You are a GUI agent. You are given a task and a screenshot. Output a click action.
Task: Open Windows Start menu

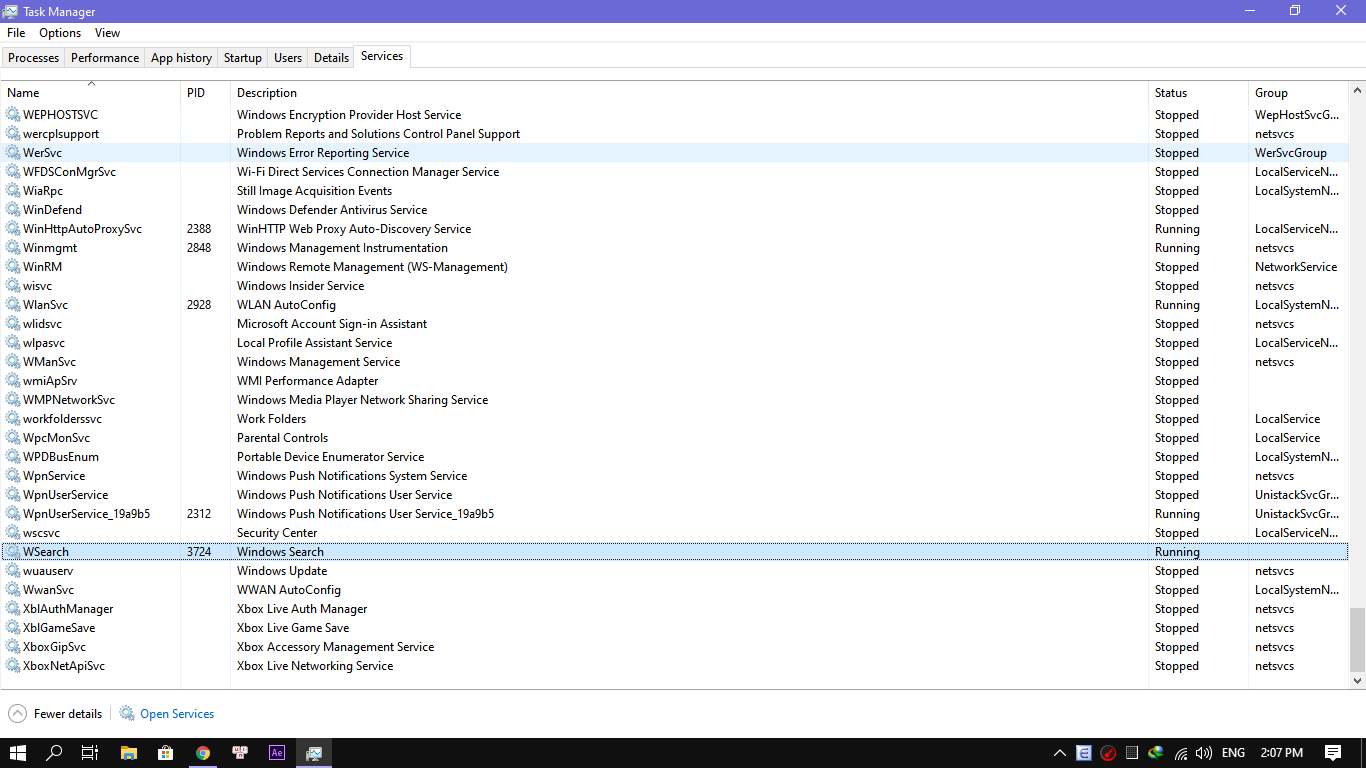[18, 753]
